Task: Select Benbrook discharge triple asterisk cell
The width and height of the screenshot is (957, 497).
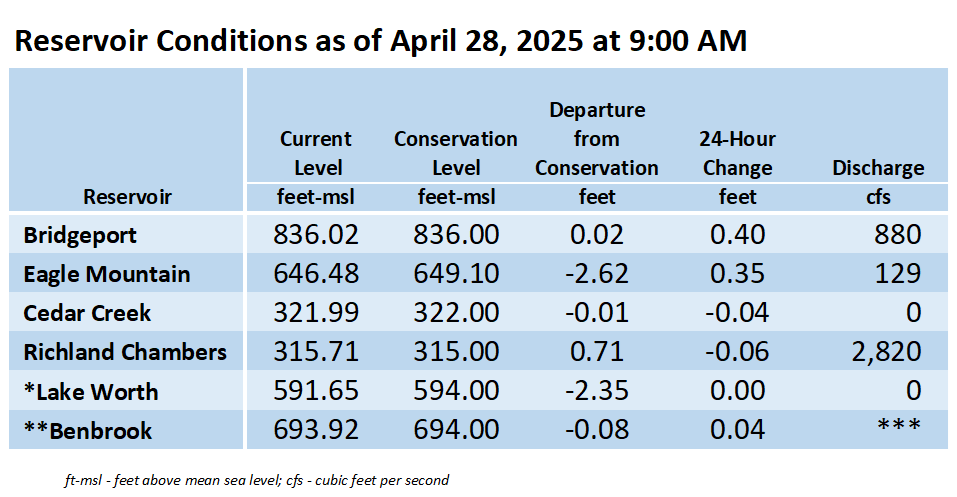Action: tap(899, 425)
